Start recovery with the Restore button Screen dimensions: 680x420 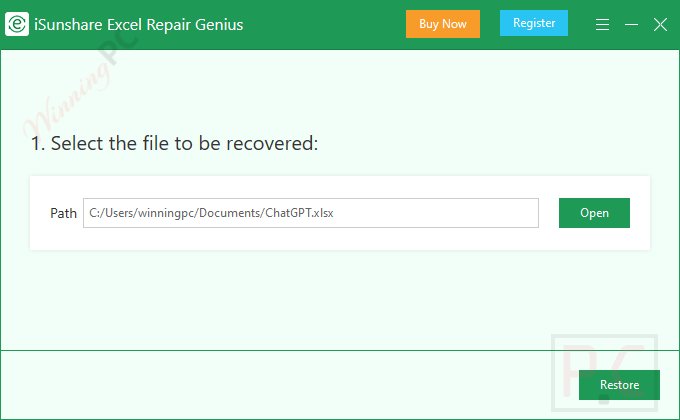[x=619, y=385]
